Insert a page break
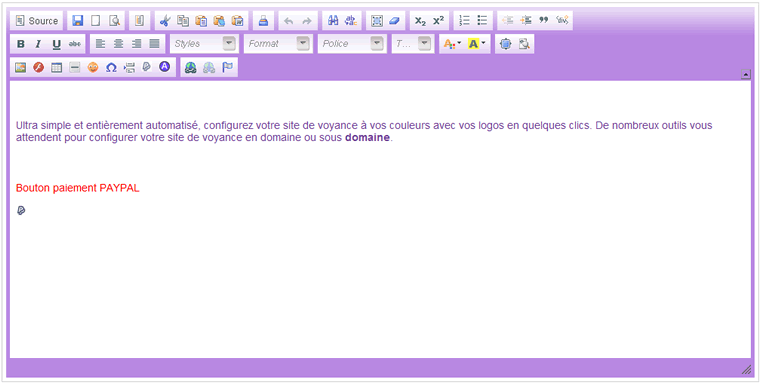The width and height of the screenshot is (760, 383). (129, 67)
